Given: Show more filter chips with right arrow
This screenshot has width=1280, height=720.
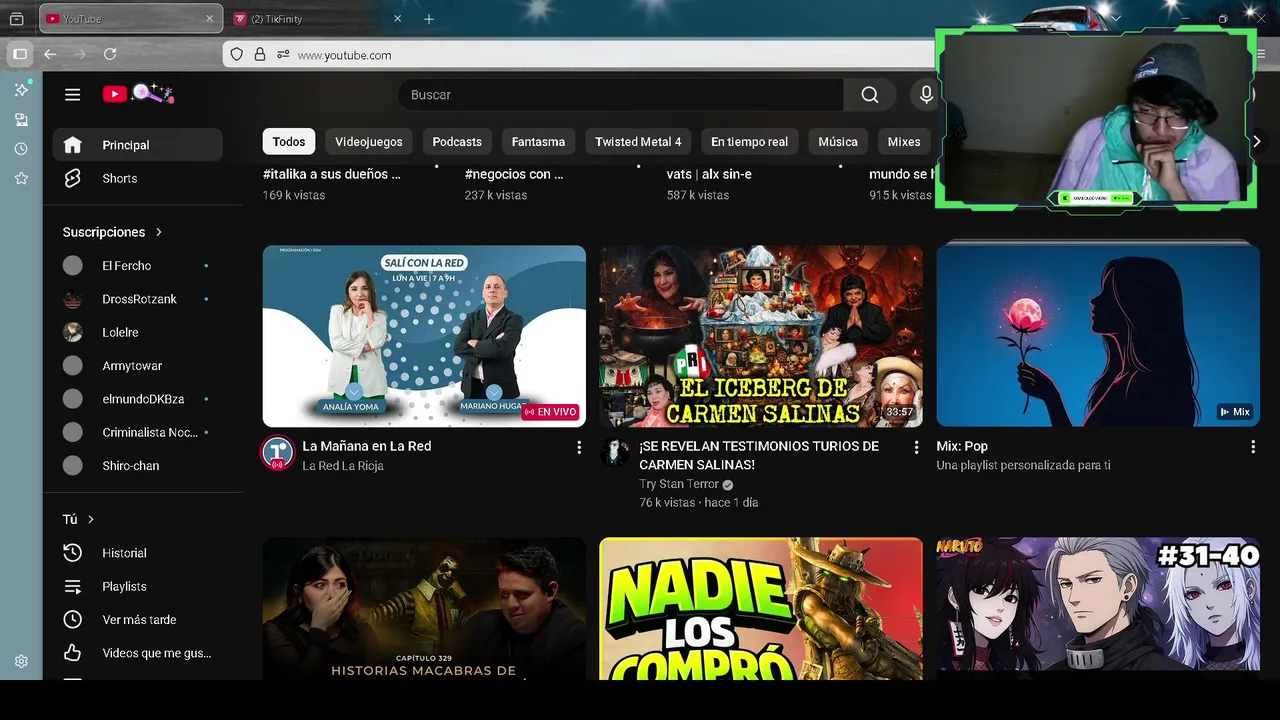Looking at the screenshot, I should (1257, 142).
